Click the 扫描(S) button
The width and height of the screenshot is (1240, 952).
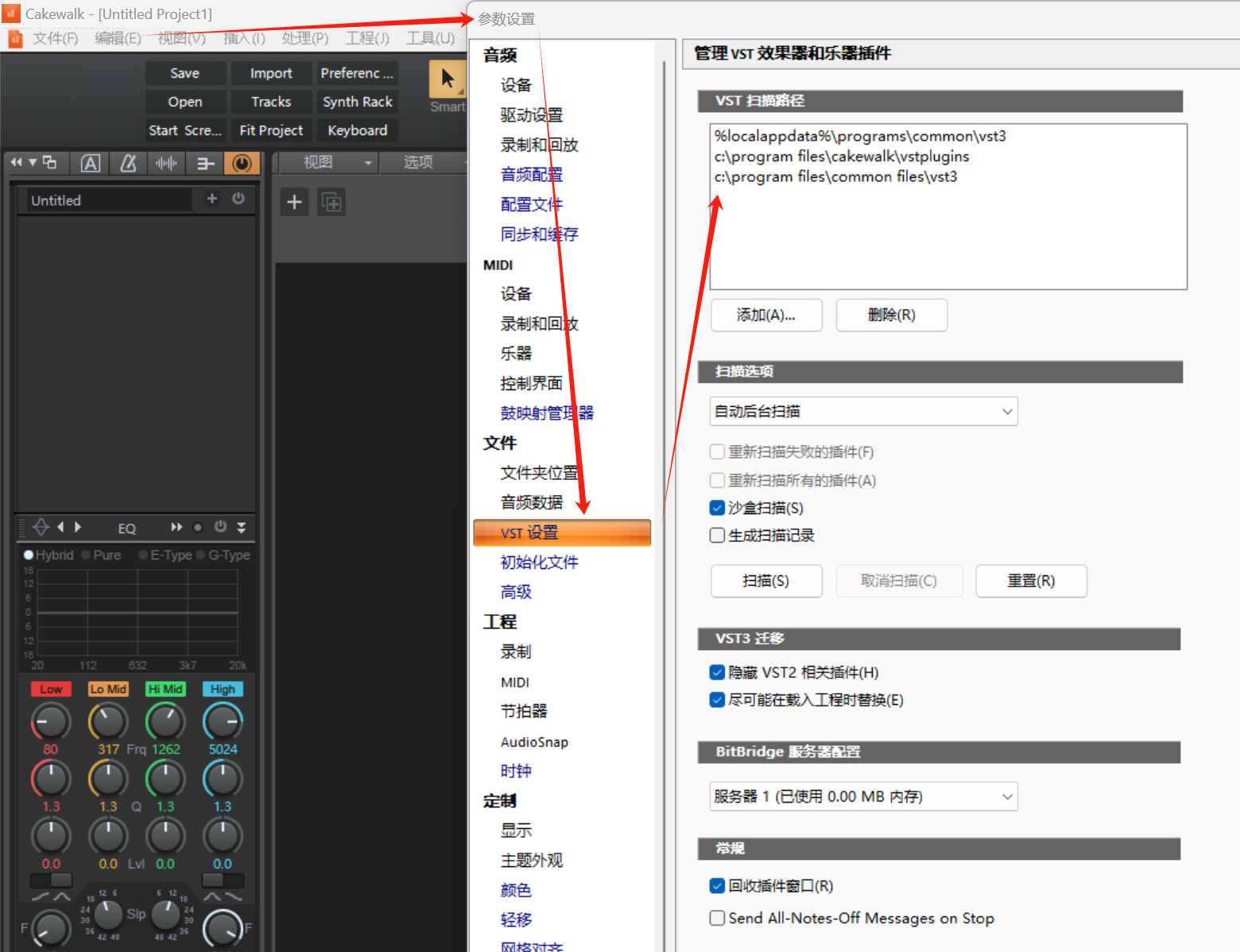coord(766,581)
